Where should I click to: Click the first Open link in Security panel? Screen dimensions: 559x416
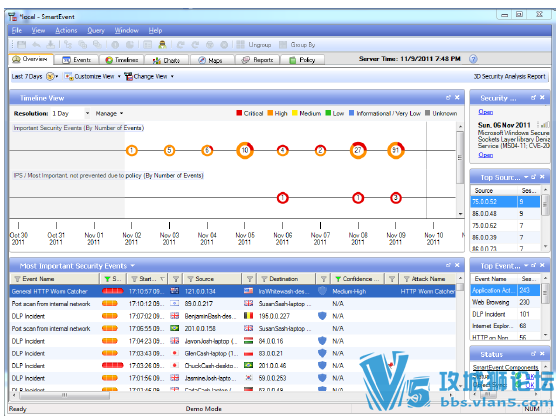click(x=486, y=112)
